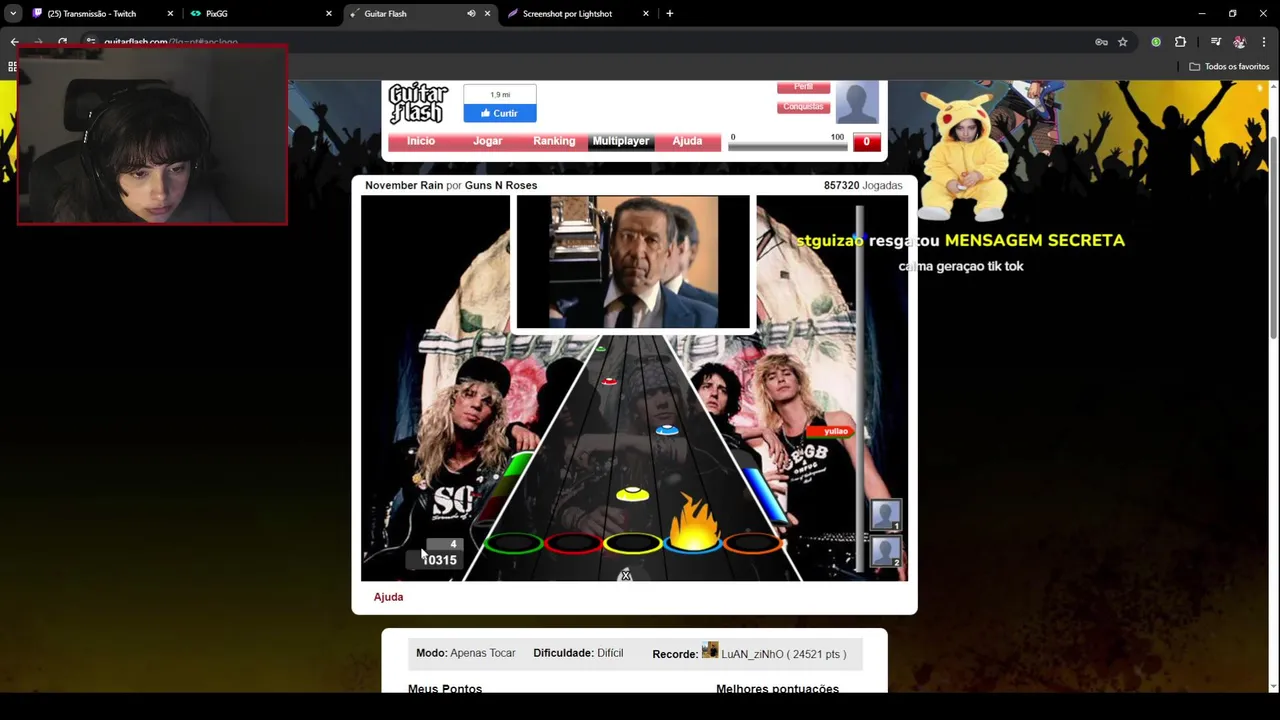Open the browser extensions puzzle icon

coord(1180,42)
